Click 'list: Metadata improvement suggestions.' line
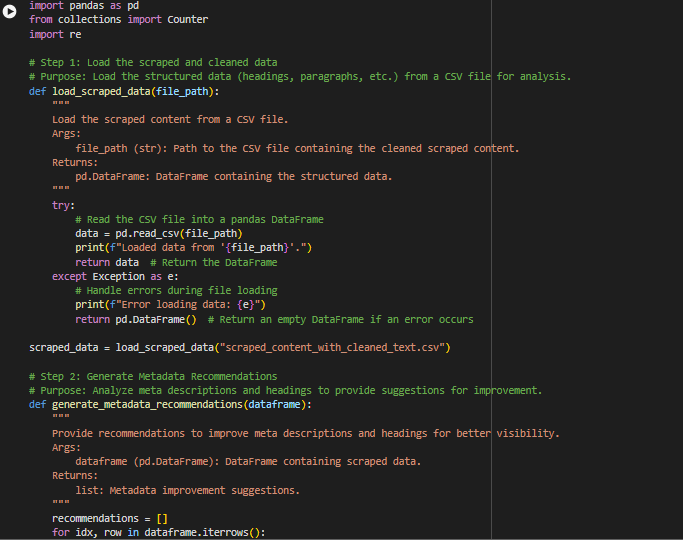683x540 pixels. (188, 490)
